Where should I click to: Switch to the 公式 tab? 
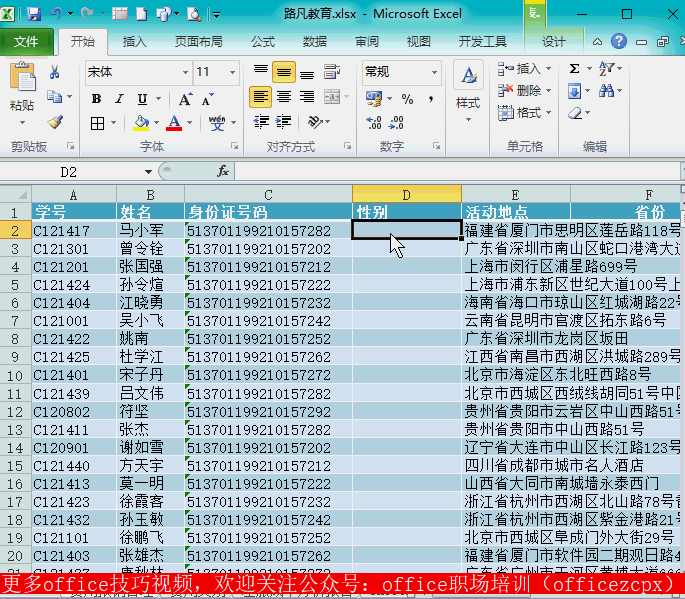pos(263,42)
